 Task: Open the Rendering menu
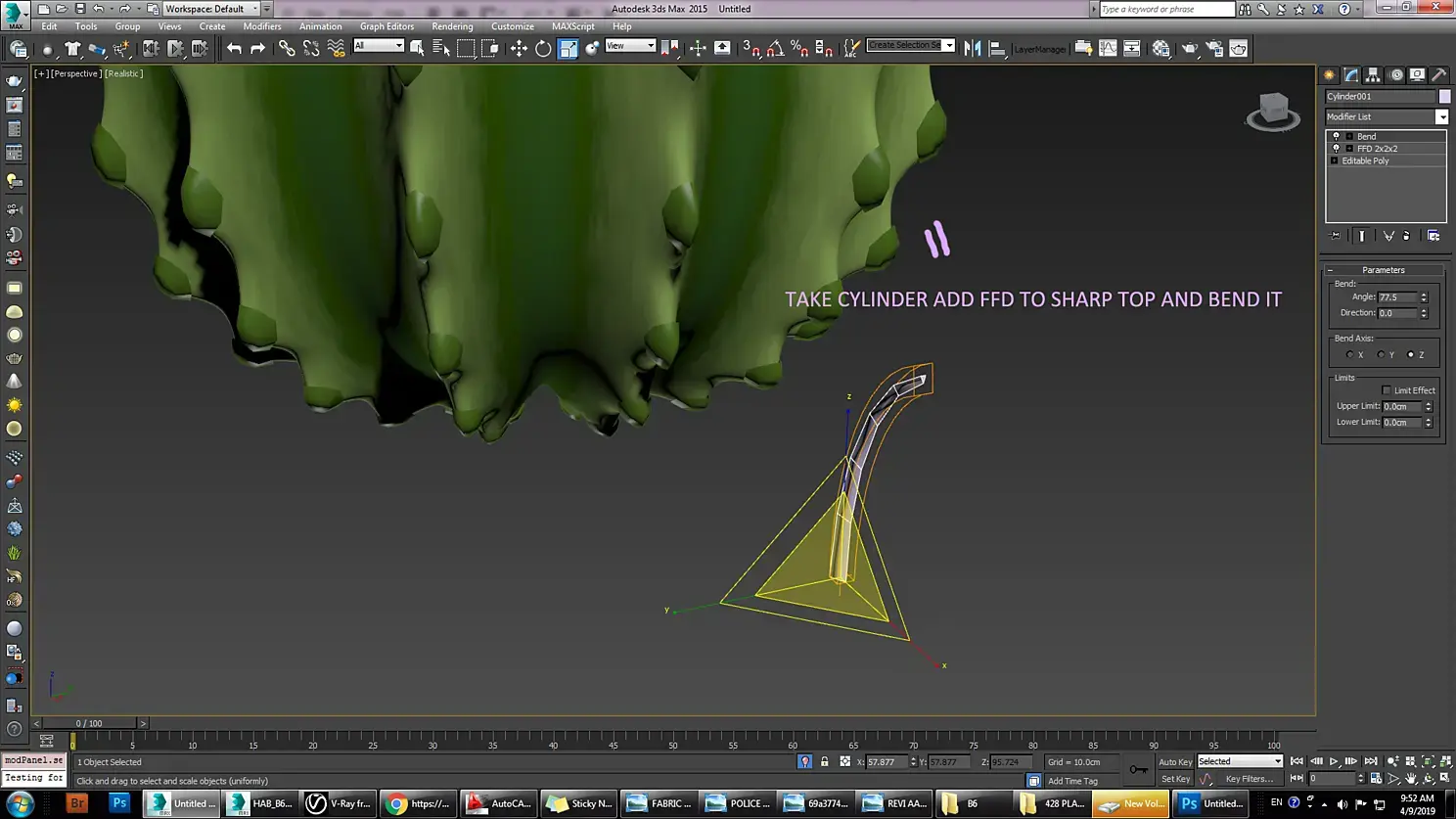[451, 26]
